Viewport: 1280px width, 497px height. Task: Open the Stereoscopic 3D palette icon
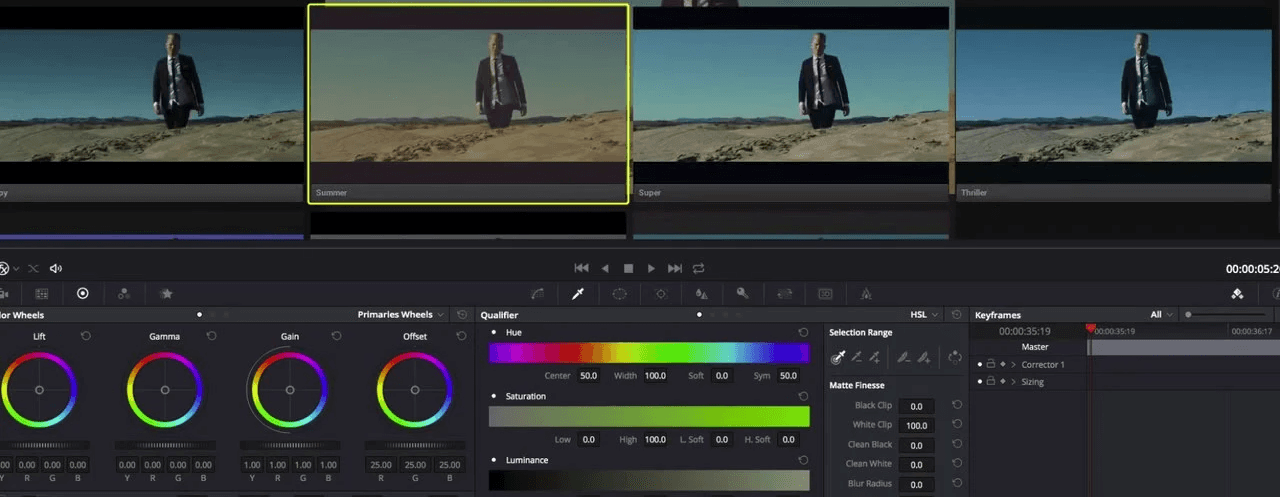pos(825,294)
